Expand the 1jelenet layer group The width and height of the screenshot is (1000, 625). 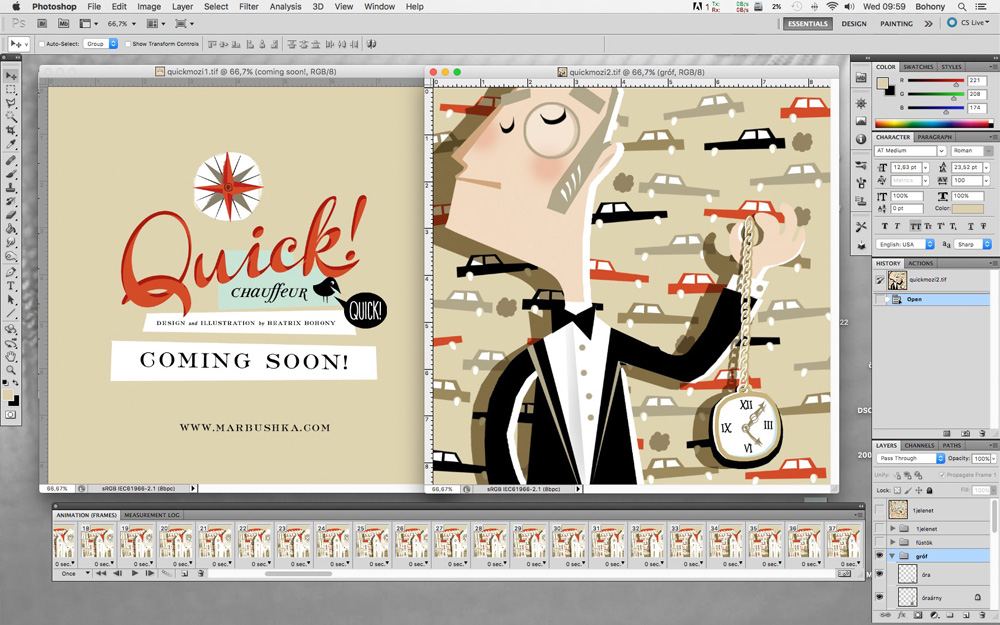[x=892, y=528]
